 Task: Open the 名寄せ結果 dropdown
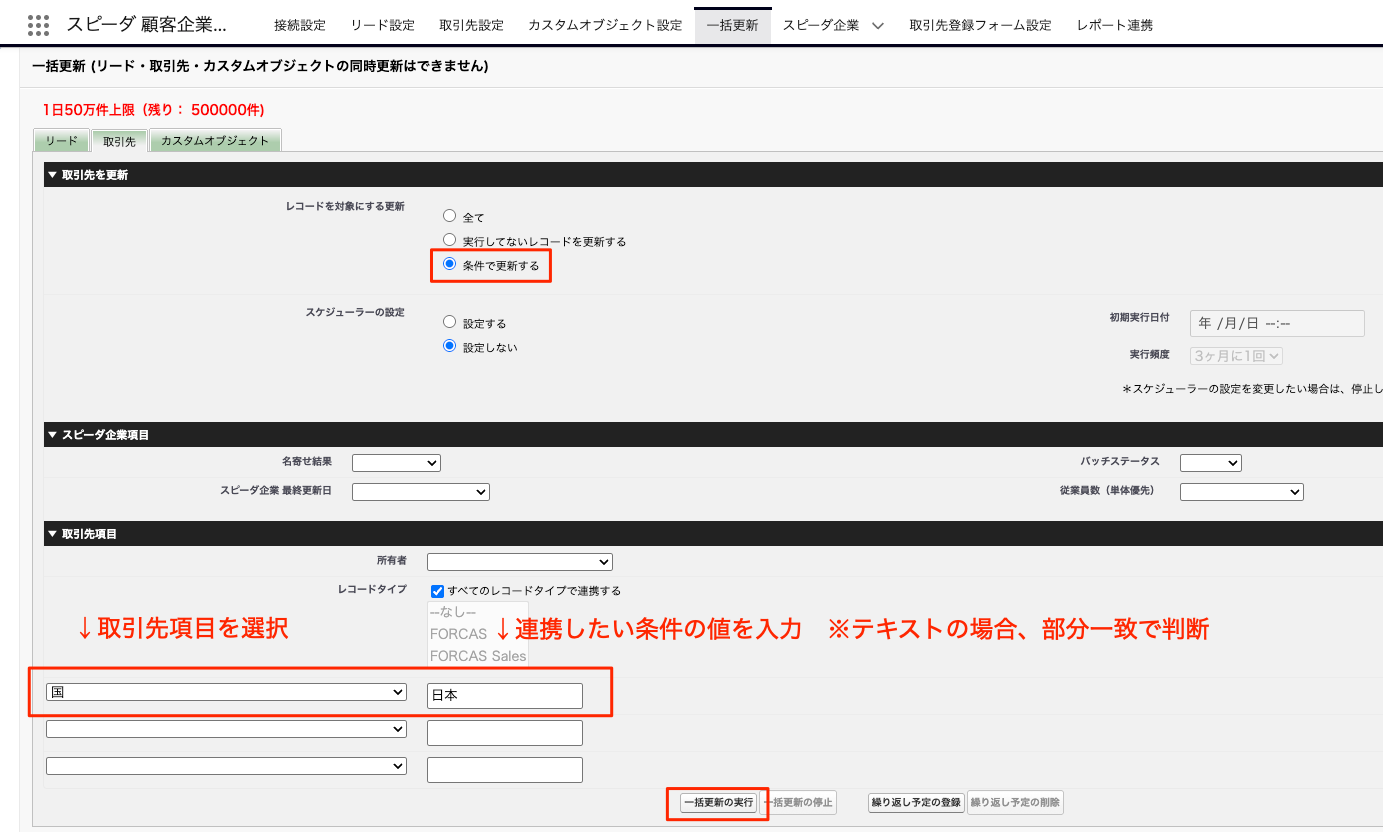tap(396, 463)
